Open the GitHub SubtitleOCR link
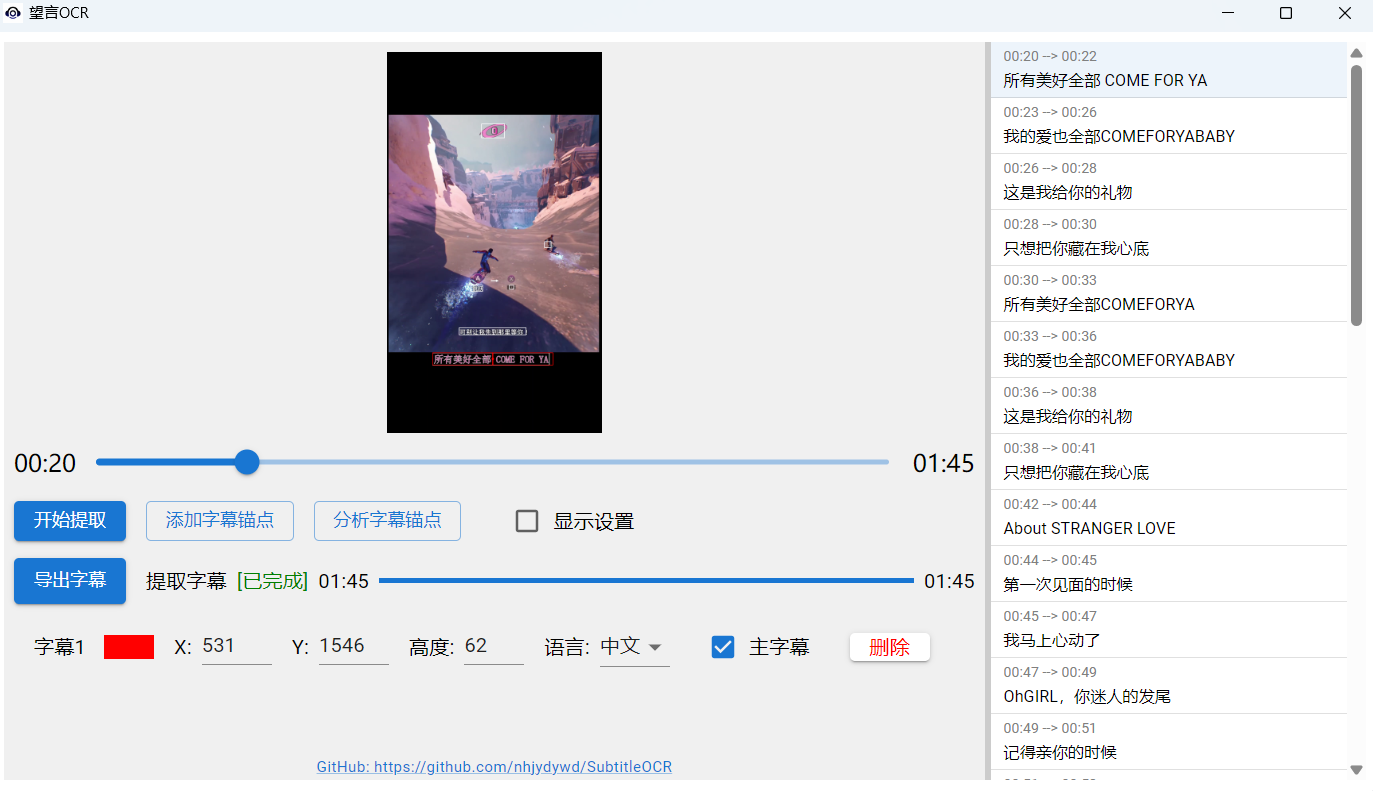 click(494, 767)
